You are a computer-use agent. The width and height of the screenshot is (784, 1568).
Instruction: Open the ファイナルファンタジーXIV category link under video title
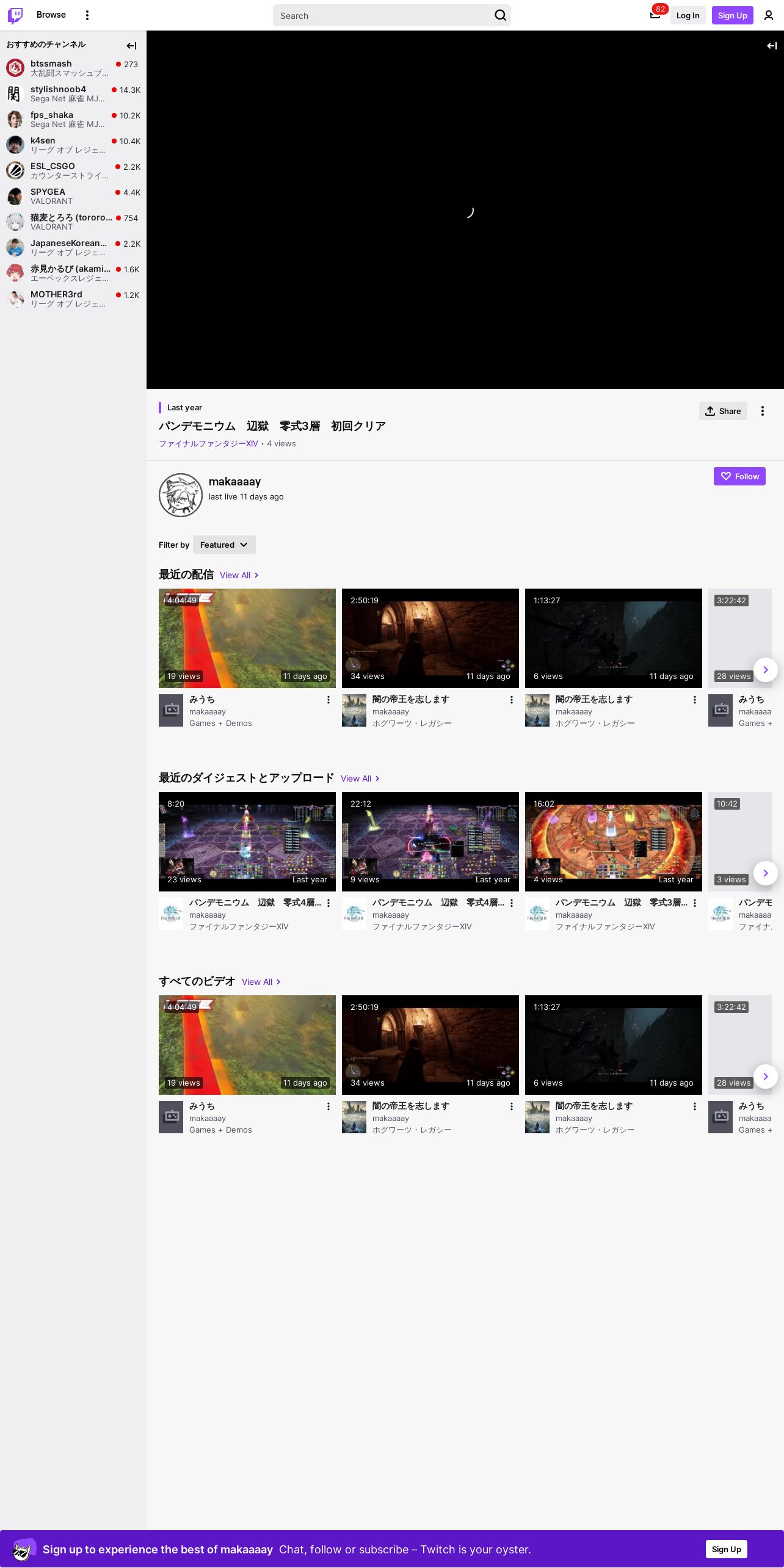208,444
